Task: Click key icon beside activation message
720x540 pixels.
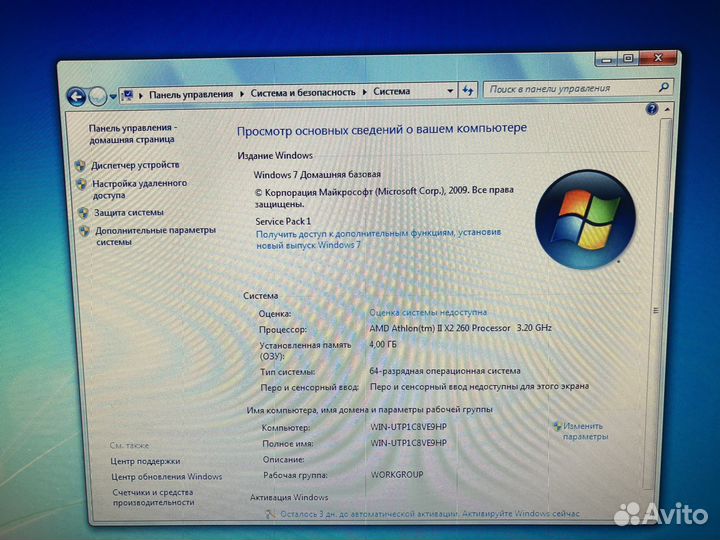Action: [270, 515]
